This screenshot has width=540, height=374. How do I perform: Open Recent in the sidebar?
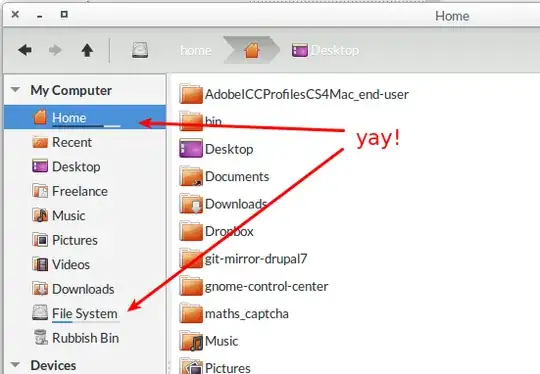pyautogui.click(x=72, y=142)
